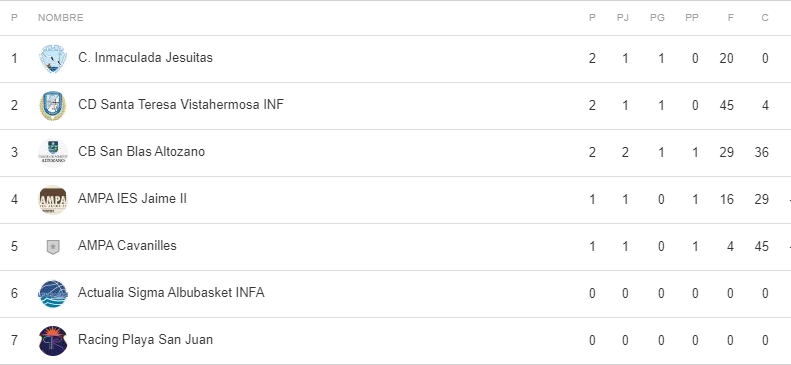Click the AMPA Cavanilles placeholder shield icon
This screenshot has width=791, height=365.
click(53, 247)
